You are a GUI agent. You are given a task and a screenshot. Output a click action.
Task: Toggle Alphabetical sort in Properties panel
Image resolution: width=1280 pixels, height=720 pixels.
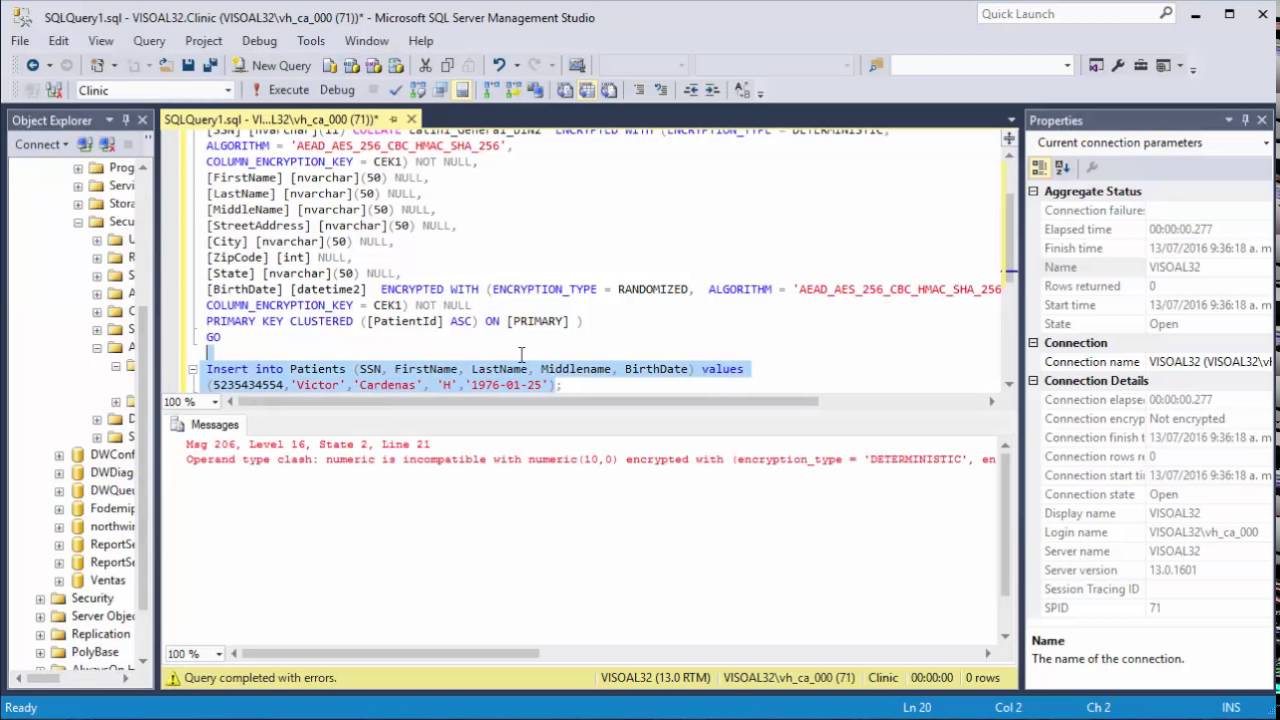[x=1062, y=167]
